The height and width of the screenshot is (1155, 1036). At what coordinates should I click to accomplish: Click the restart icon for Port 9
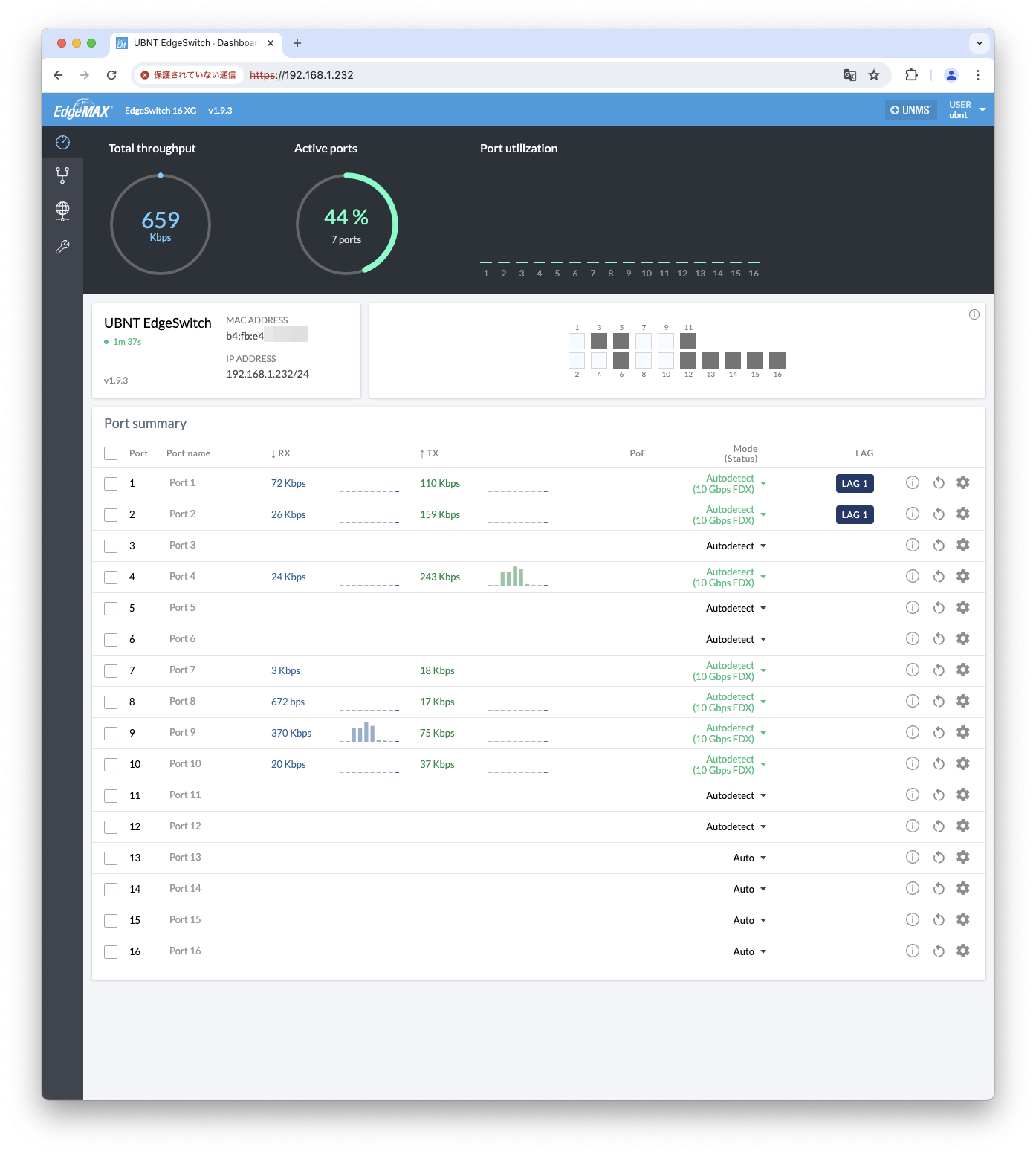click(939, 732)
